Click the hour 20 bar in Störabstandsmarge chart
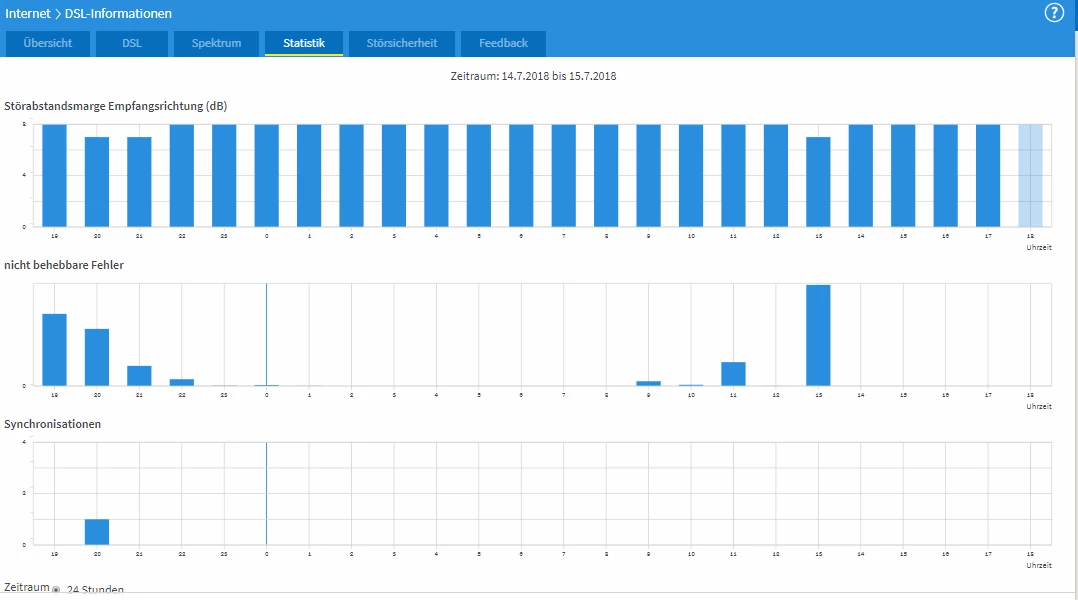1078x600 pixels. 97,181
